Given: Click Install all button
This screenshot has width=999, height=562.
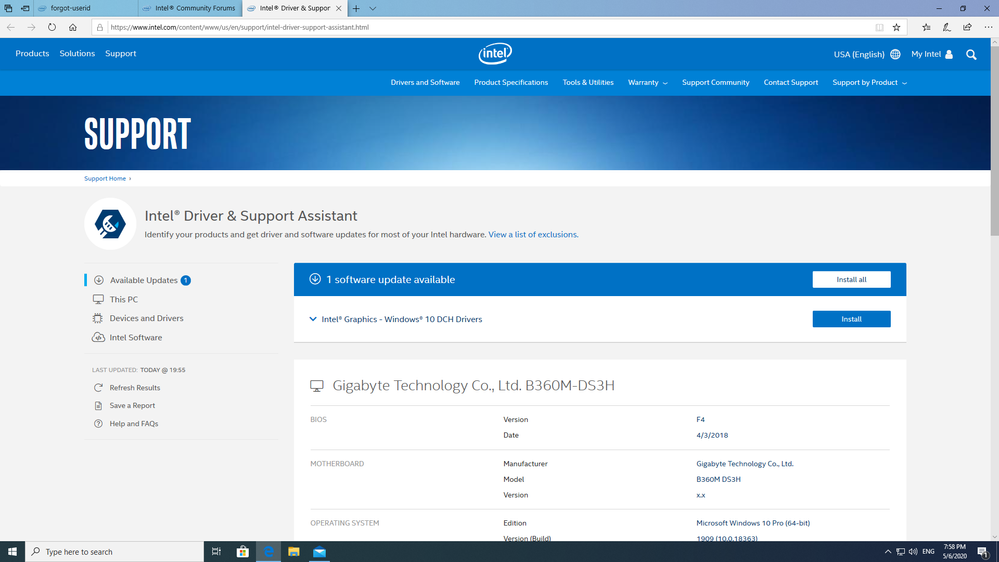Looking at the screenshot, I should click(851, 280).
